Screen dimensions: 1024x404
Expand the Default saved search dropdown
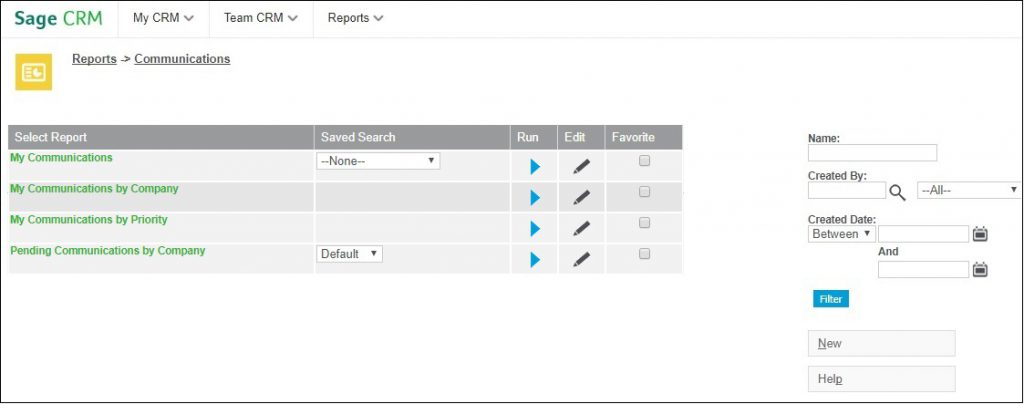[349, 254]
